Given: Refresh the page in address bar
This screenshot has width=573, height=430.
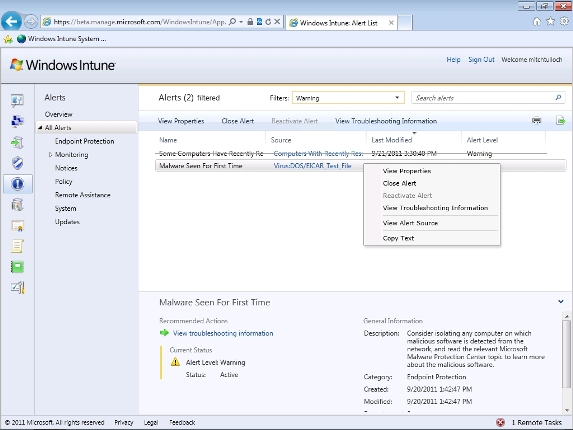Looking at the screenshot, I should click(x=268, y=22).
